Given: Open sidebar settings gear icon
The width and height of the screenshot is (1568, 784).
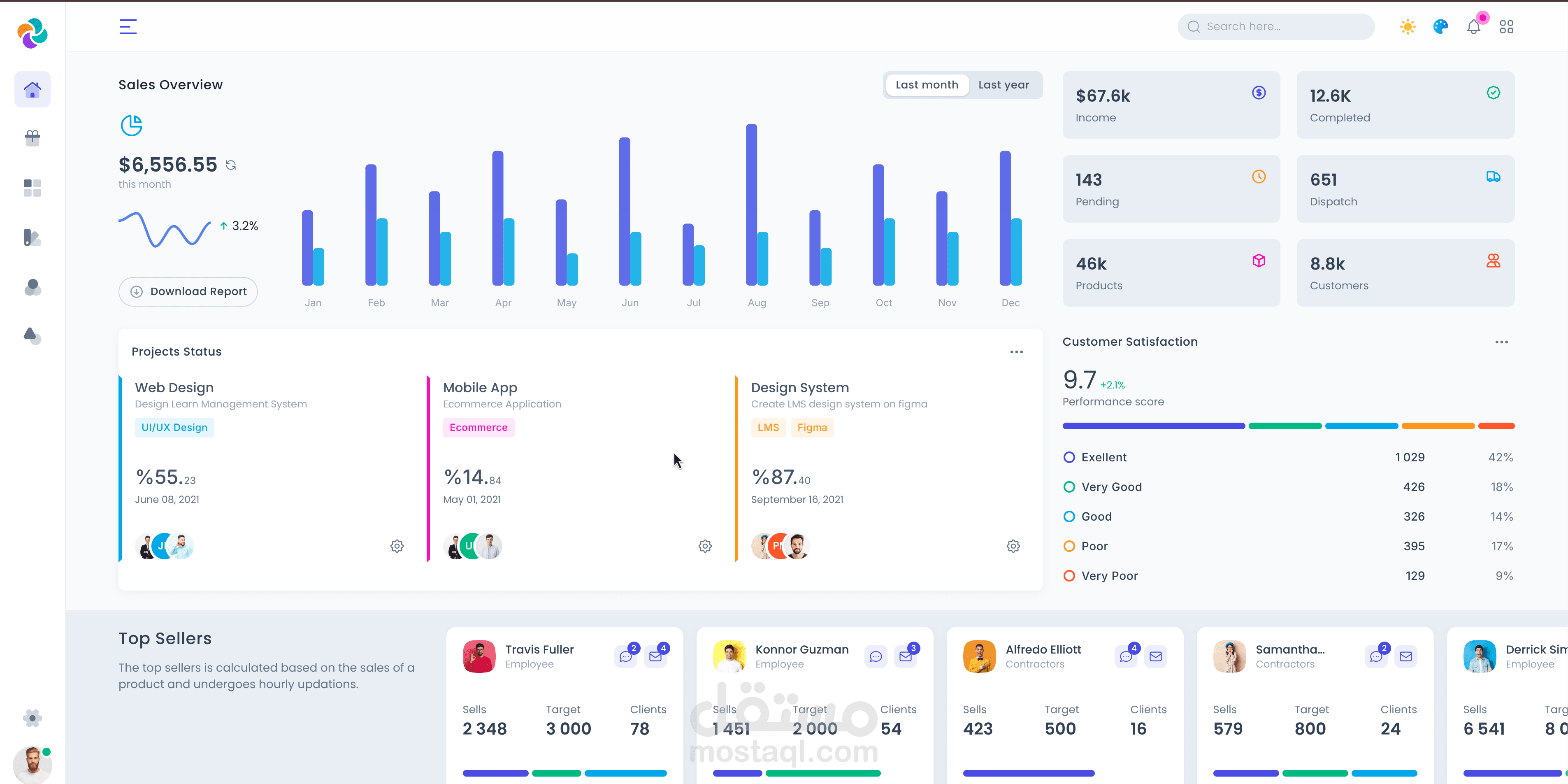Looking at the screenshot, I should 32,718.
